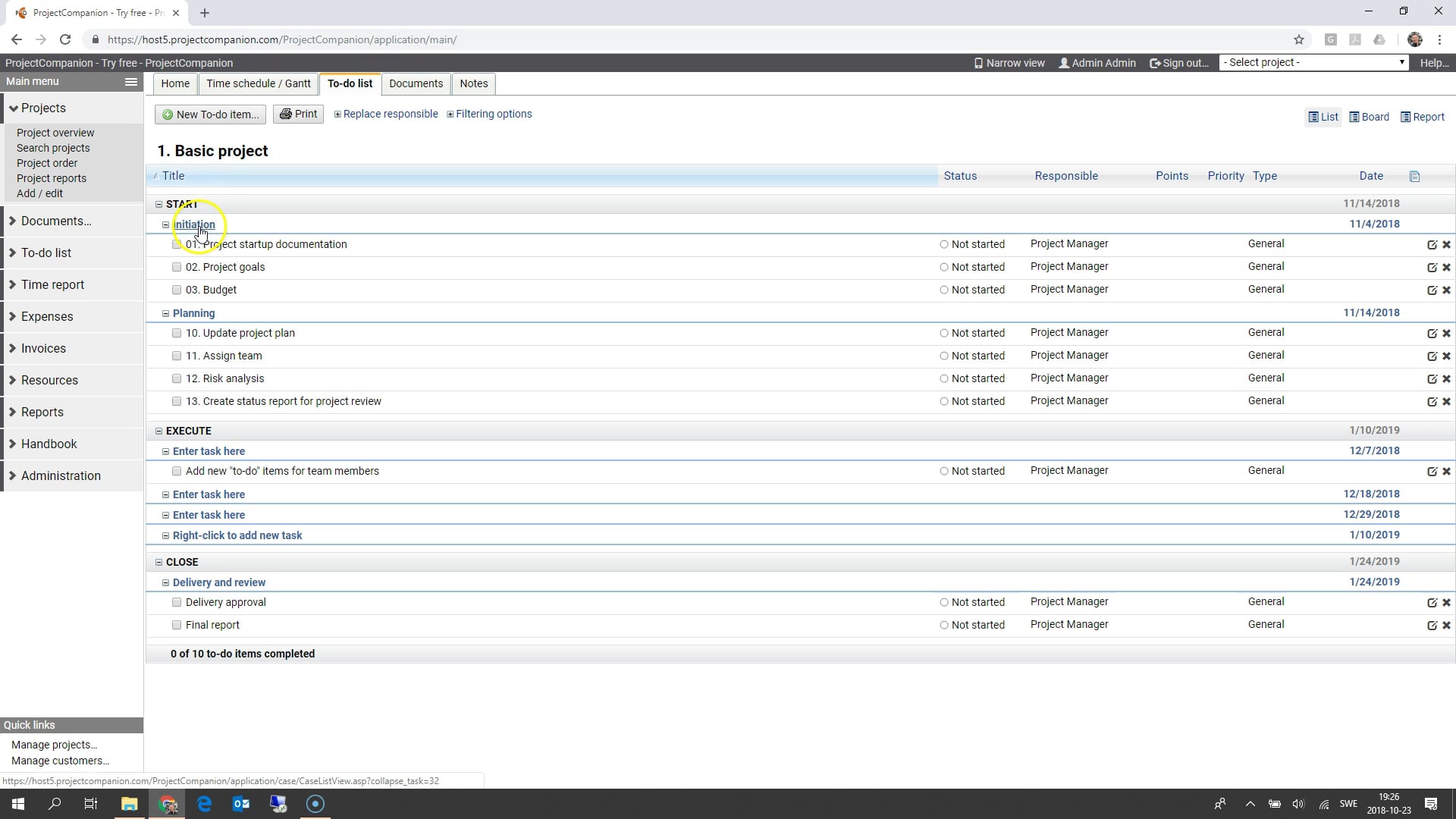Viewport: 1456px width, 819px height.
Task: Open Project overview in sidebar
Action: 55,133
